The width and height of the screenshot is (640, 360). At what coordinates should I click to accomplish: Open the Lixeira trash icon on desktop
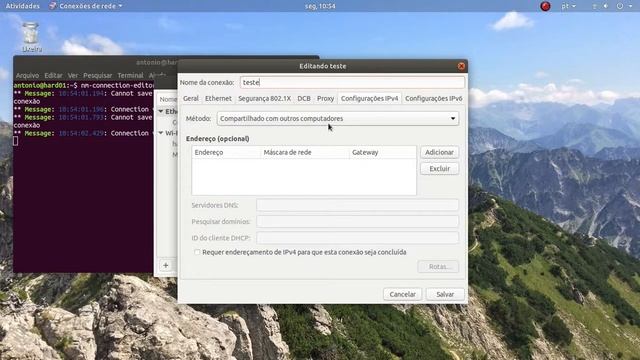pos(31,37)
